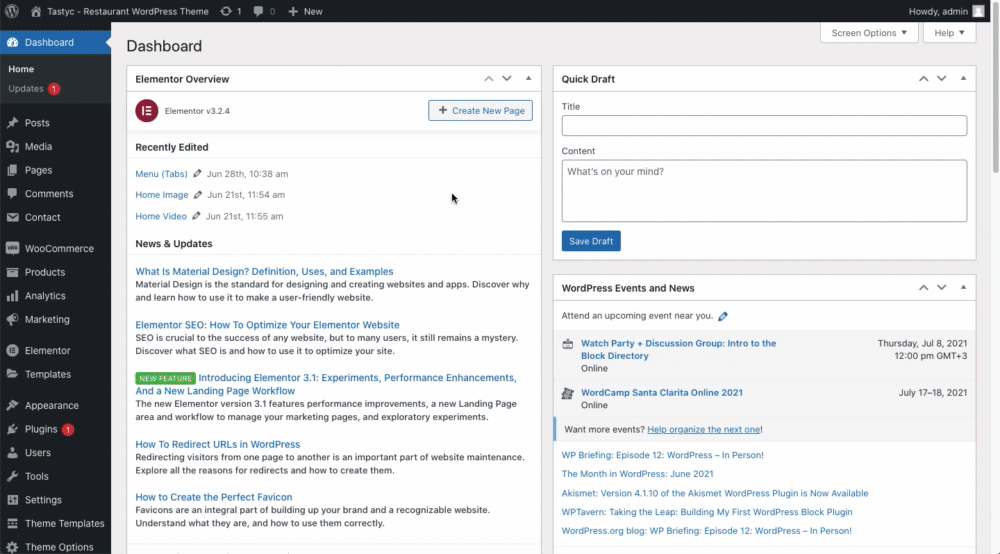The width and height of the screenshot is (1000, 554).
Task: Open Akismet Version 4.1.10 news link
Action: pyautogui.click(x=714, y=493)
